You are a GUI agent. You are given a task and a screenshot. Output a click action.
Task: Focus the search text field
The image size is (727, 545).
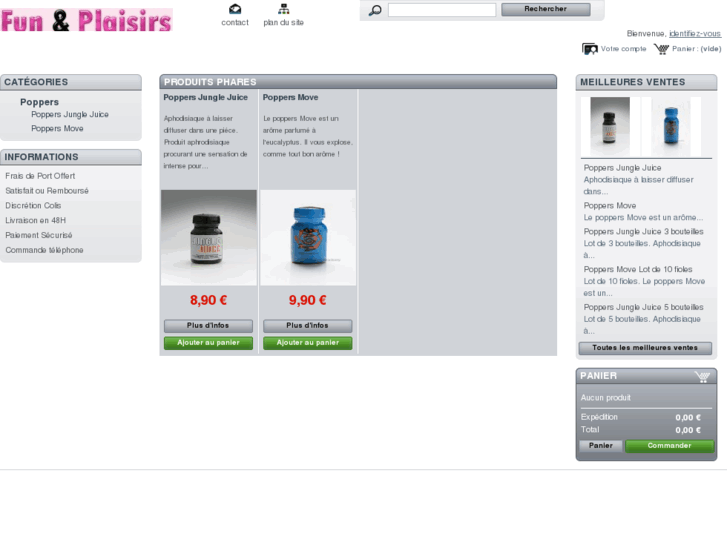(442, 10)
